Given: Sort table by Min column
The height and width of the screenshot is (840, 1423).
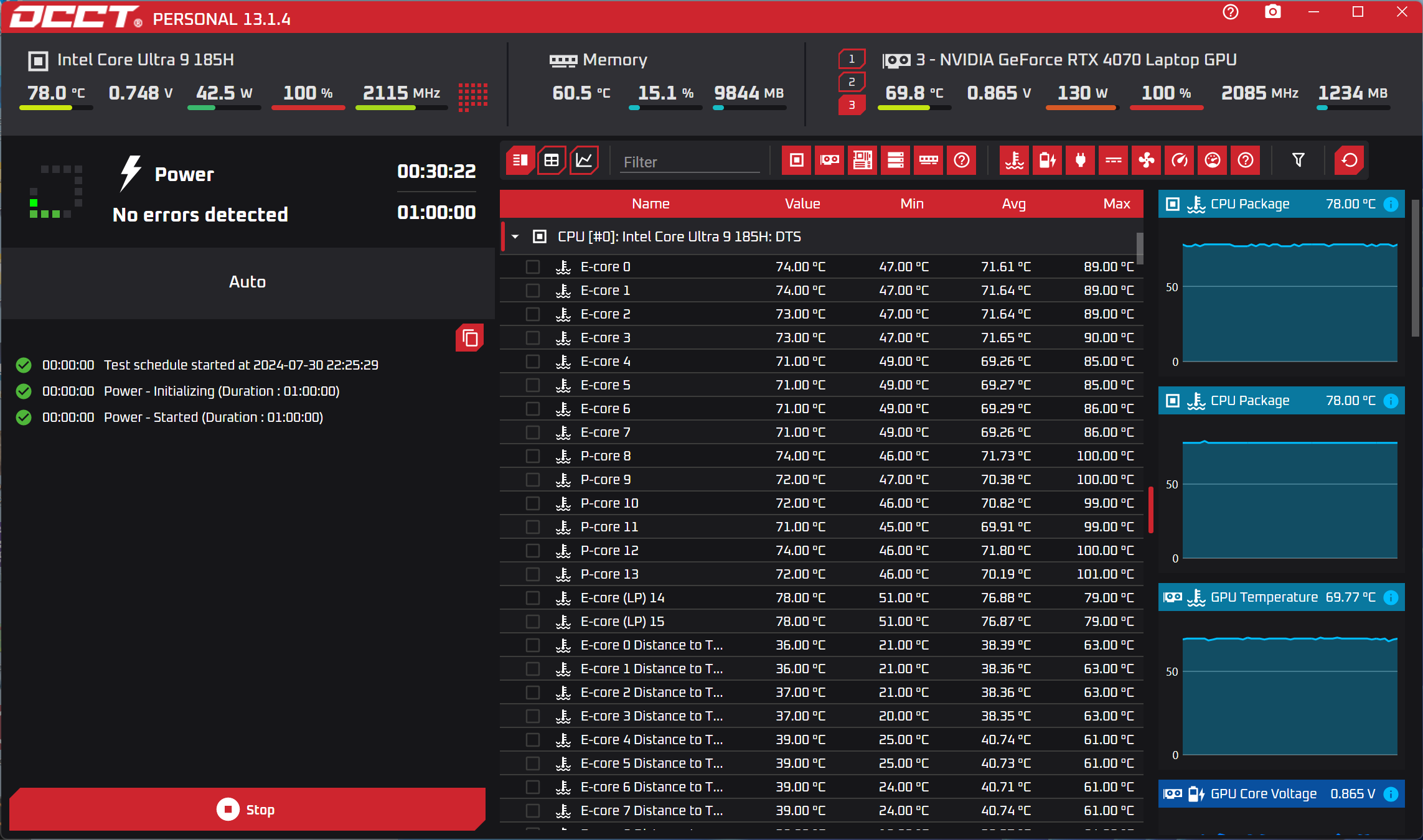Looking at the screenshot, I should (x=912, y=203).
